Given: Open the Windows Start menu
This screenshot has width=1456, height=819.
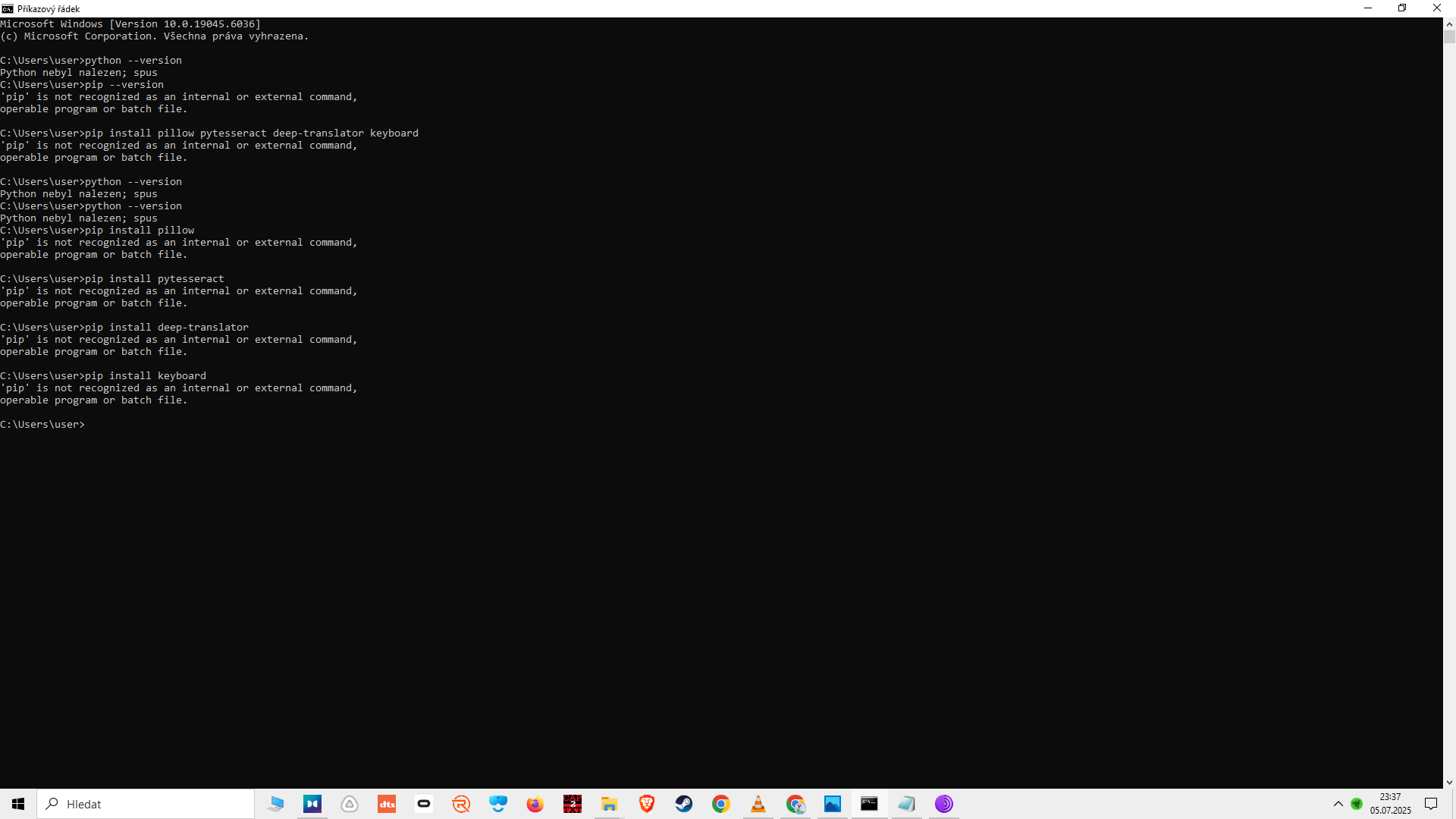Looking at the screenshot, I should (18, 804).
